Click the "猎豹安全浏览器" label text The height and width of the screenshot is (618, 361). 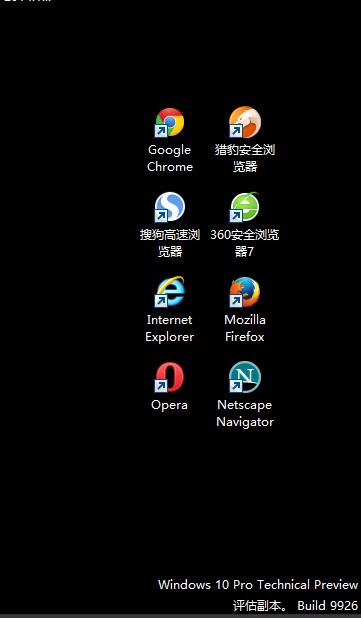click(245, 158)
